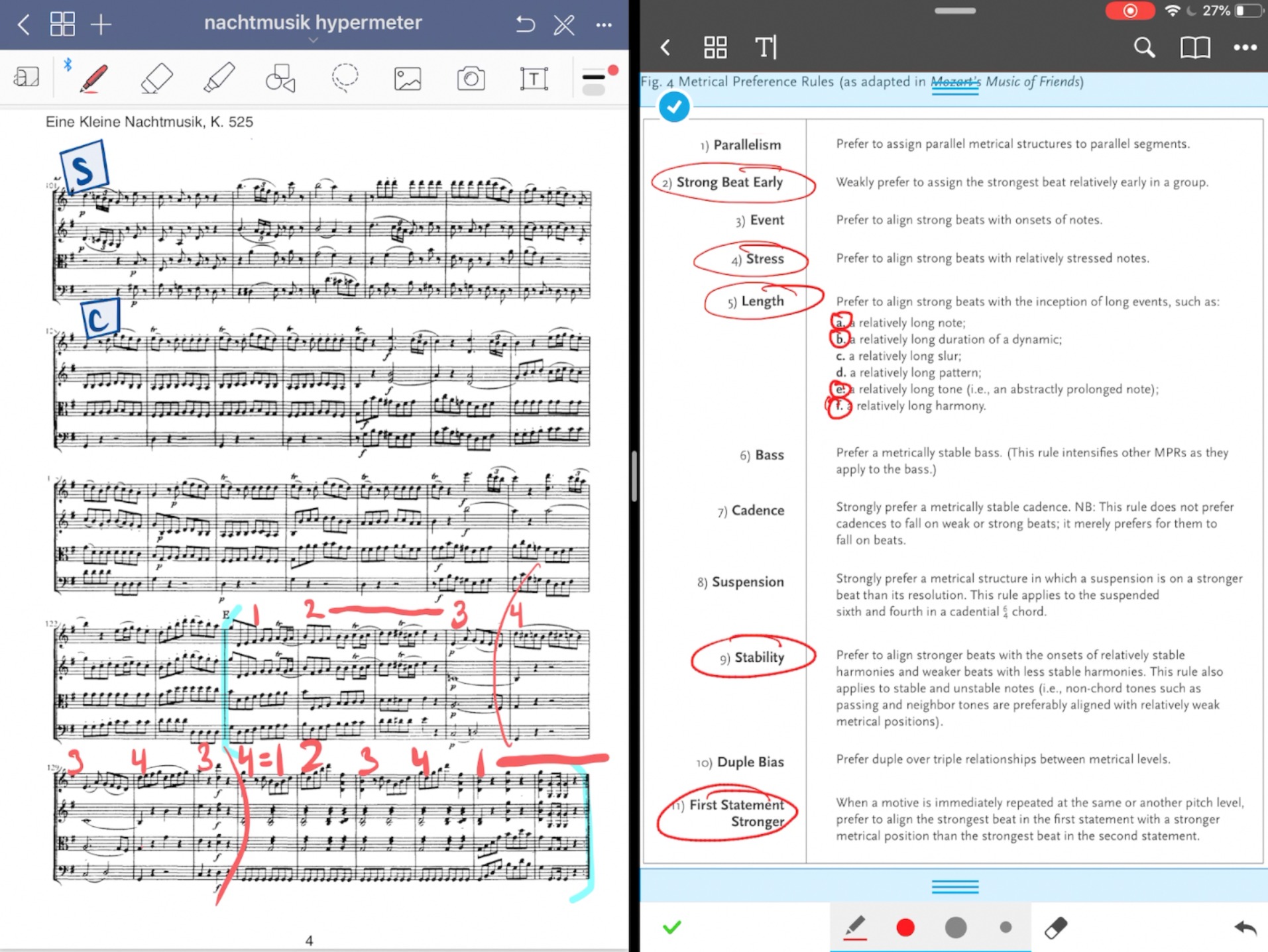Tap the battery 27% indicator
The width and height of the screenshot is (1268, 952).
pos(1232,11)
